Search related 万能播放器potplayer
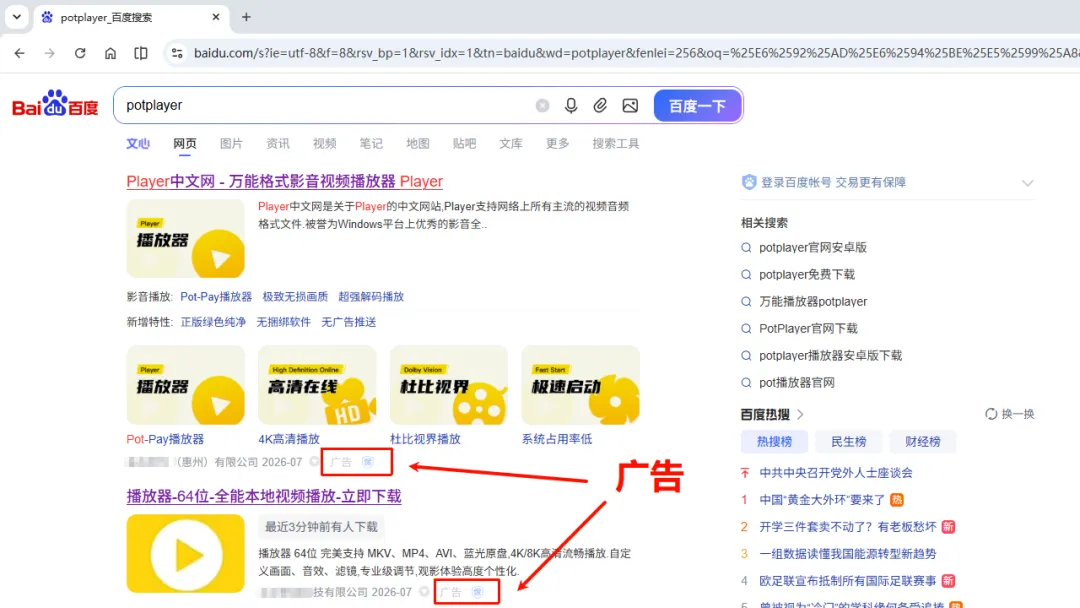Image resolution: width=1080 pixels, height=608 pixels. click(x=813, y=302)
